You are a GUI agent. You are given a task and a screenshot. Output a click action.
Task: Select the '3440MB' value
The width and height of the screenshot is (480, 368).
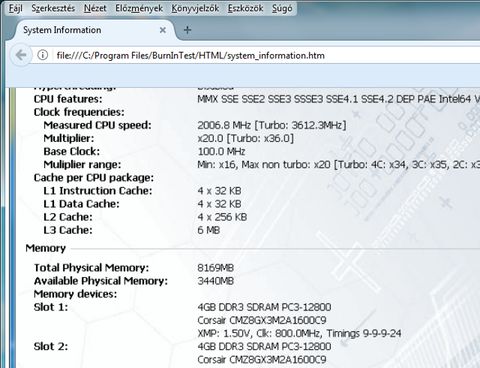(x=216, y=281)
